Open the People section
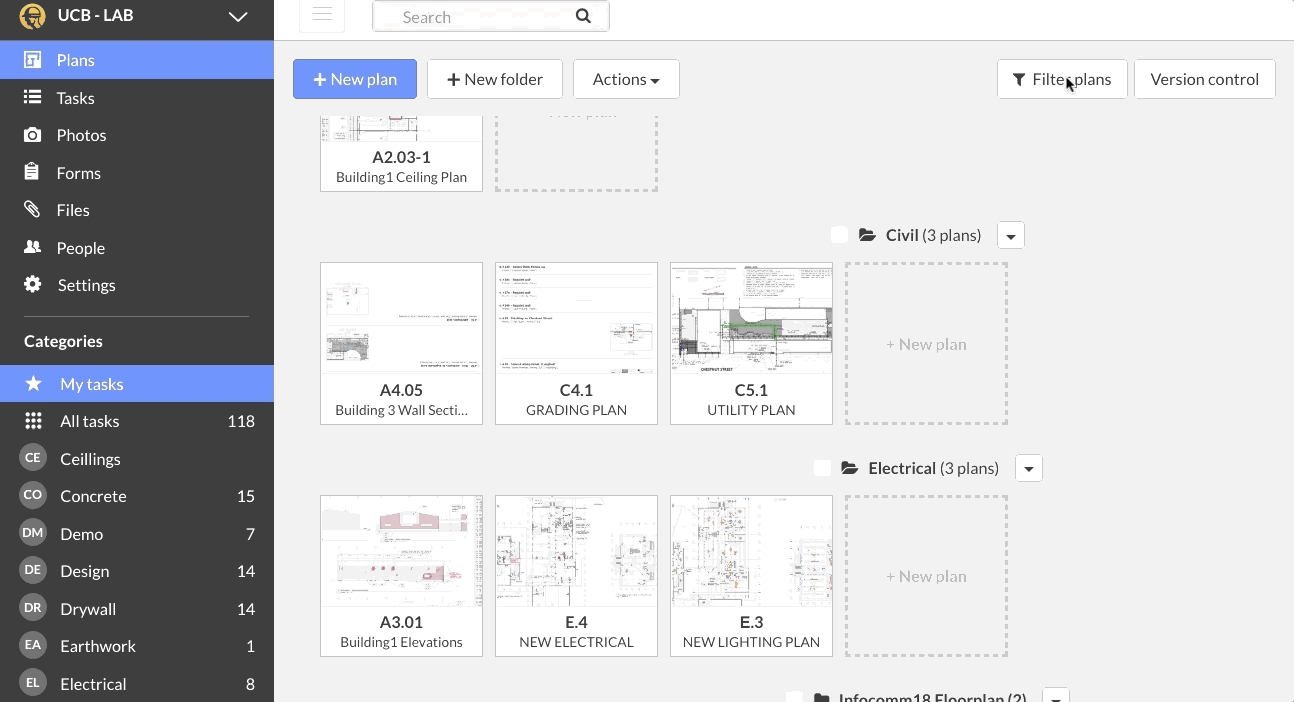The width and height of the screenshot is (1294, 702). tap(80, 247)
